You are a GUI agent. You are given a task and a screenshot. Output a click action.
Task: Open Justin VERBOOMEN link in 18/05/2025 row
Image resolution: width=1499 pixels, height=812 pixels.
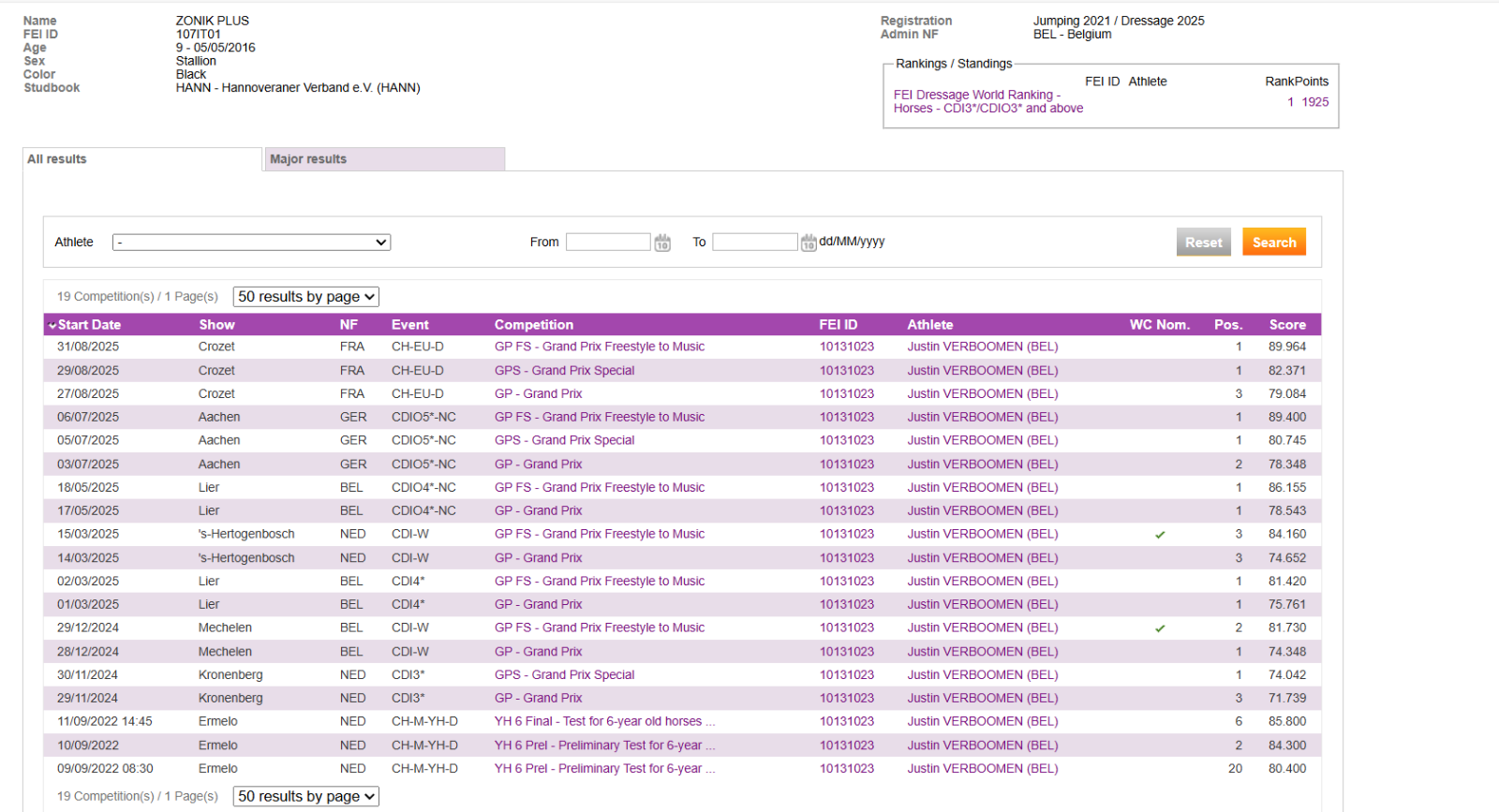pyautogui.click(x=983, y=488)
